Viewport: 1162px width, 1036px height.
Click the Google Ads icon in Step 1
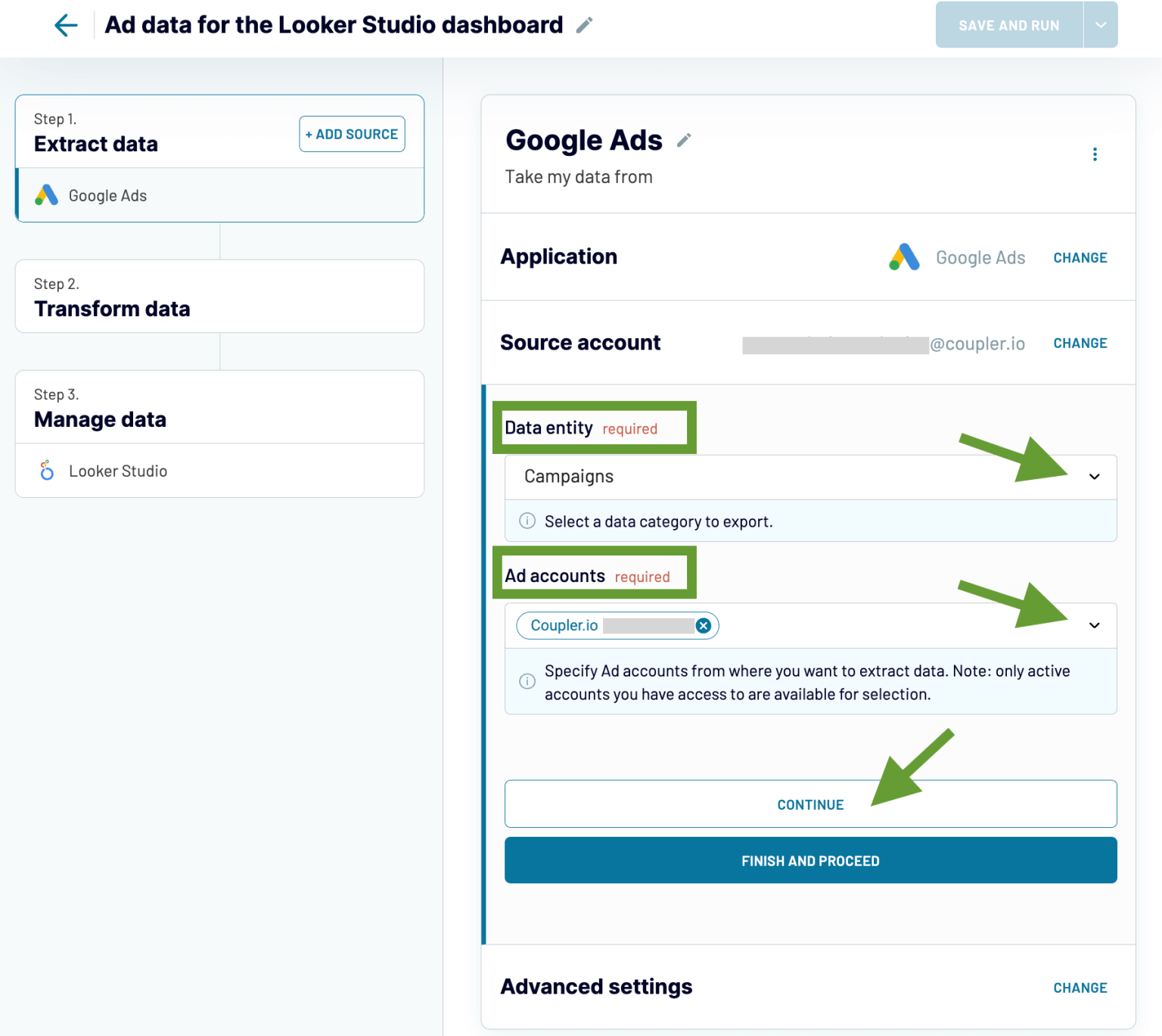(46, 194)
